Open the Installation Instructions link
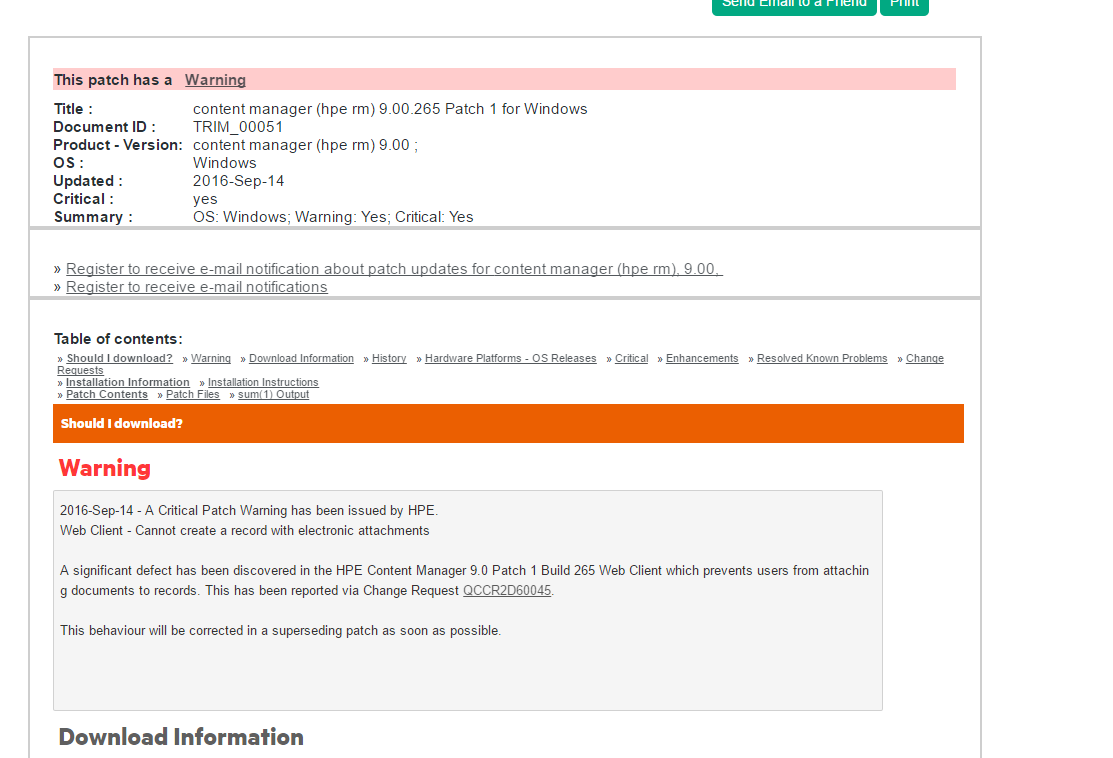The height and width of the screenshot is (758, 1113). pos(263,383)
